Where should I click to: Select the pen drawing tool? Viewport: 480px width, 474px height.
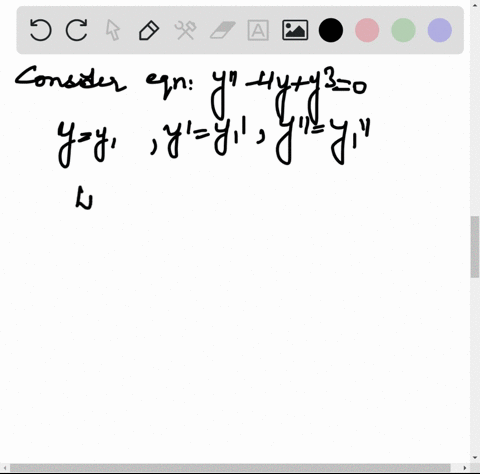pyautogui.click(x=149, y=30)
